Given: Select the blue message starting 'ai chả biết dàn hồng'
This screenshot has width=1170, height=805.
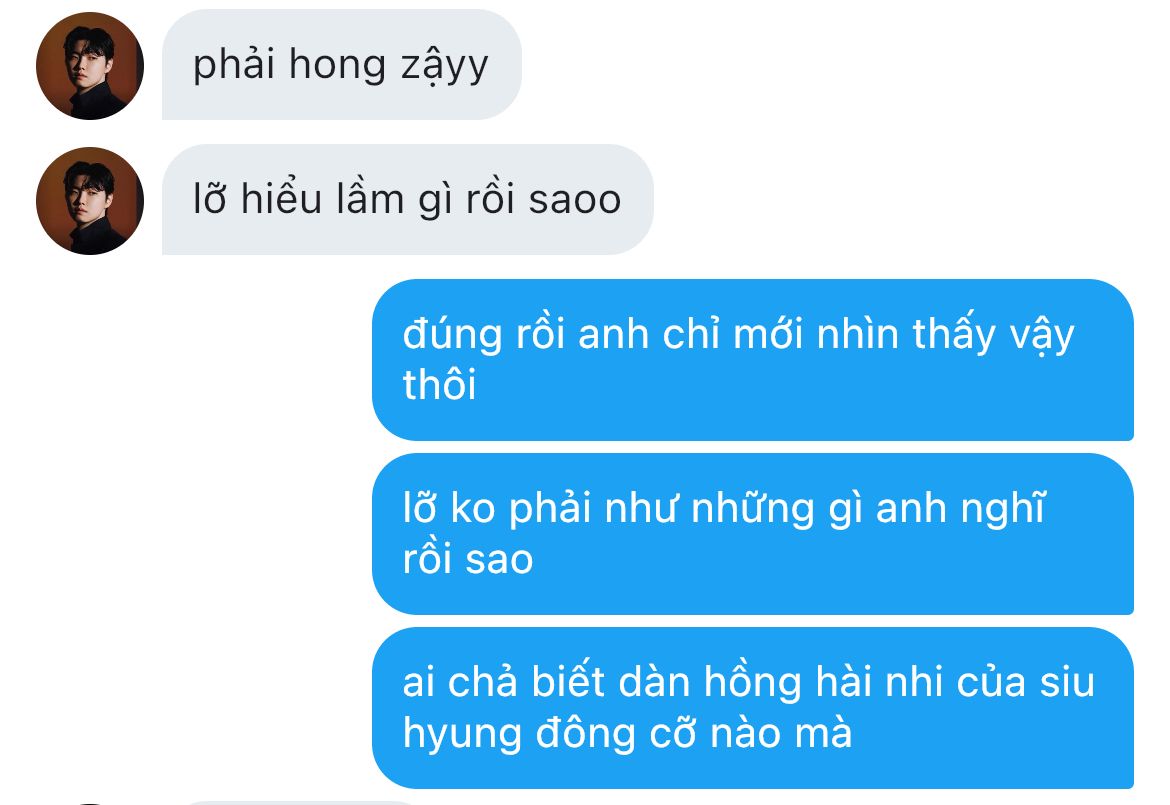Looking at the screenshot, I should coord(753,708).
